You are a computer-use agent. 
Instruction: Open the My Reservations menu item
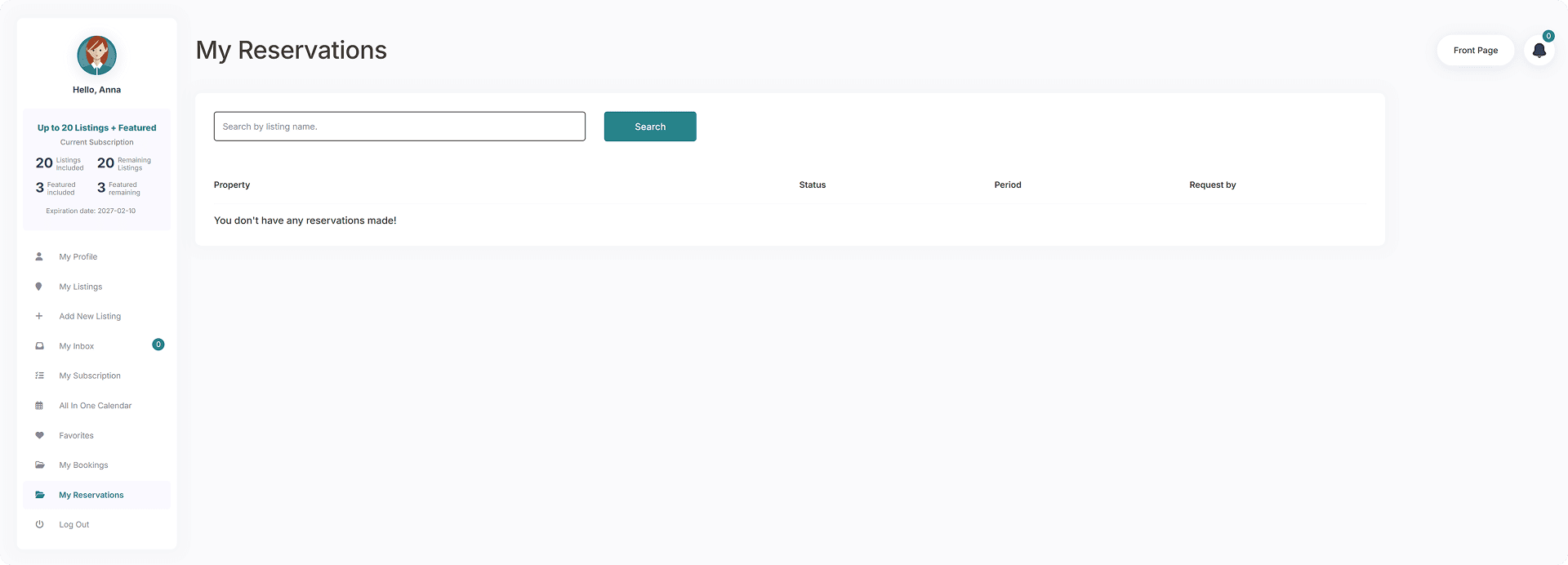[91, 495]
